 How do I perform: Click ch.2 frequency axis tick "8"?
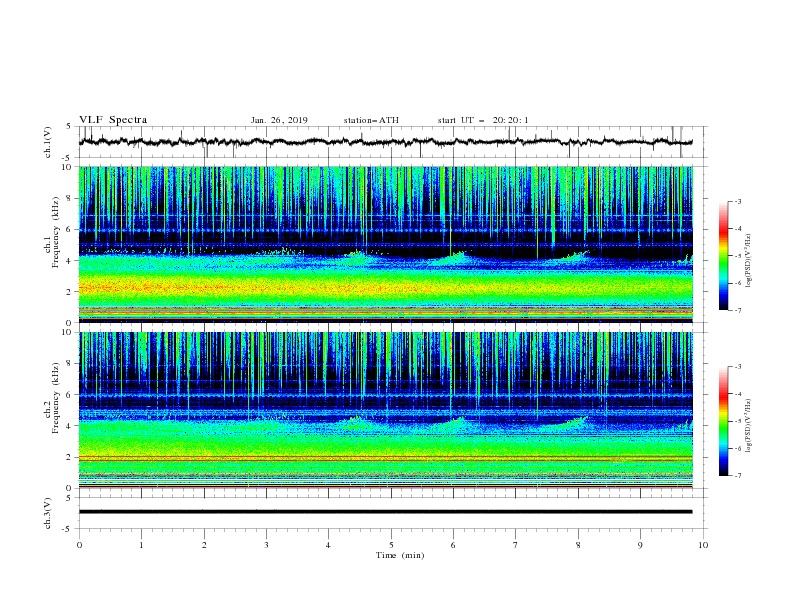[71, 364]
